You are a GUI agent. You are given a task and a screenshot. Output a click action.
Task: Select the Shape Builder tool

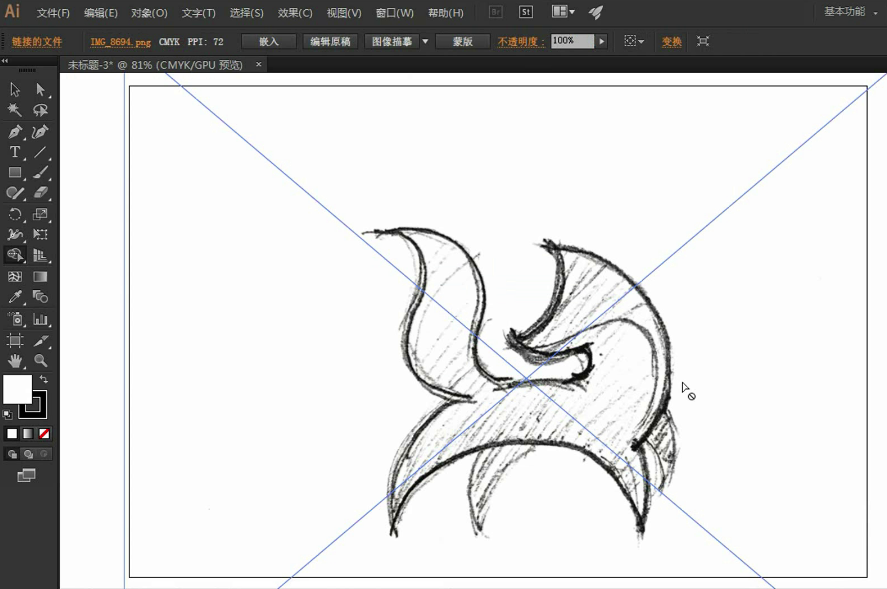pos(15,255)
